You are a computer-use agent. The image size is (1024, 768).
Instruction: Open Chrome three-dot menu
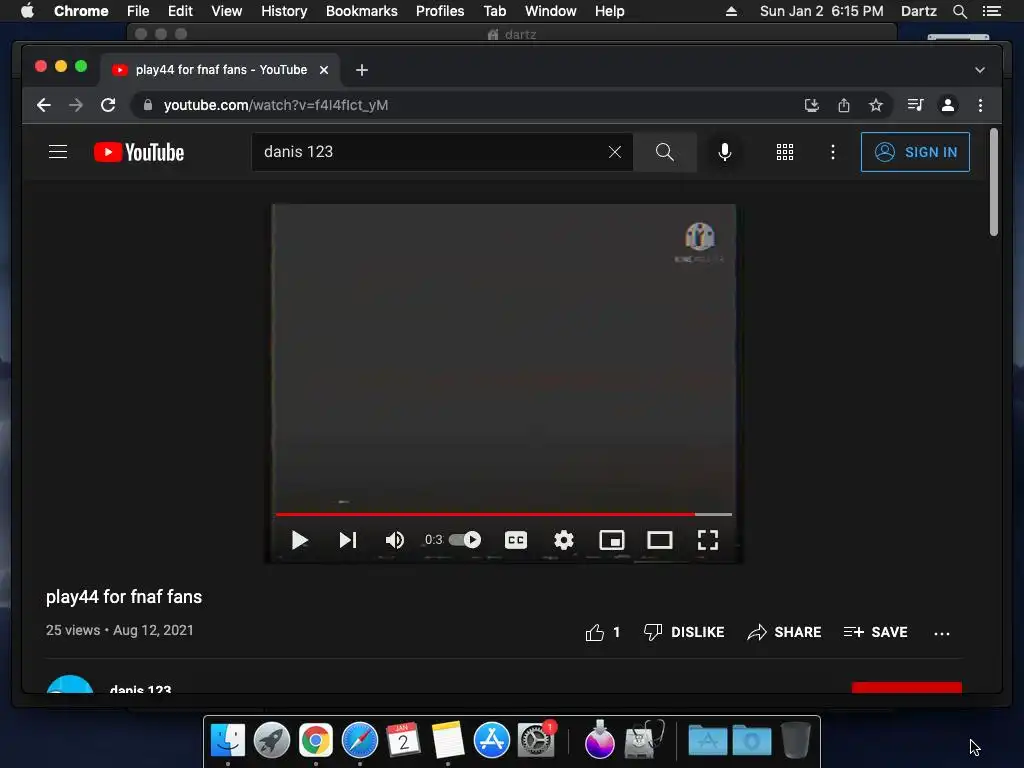(x=980, y=105)
